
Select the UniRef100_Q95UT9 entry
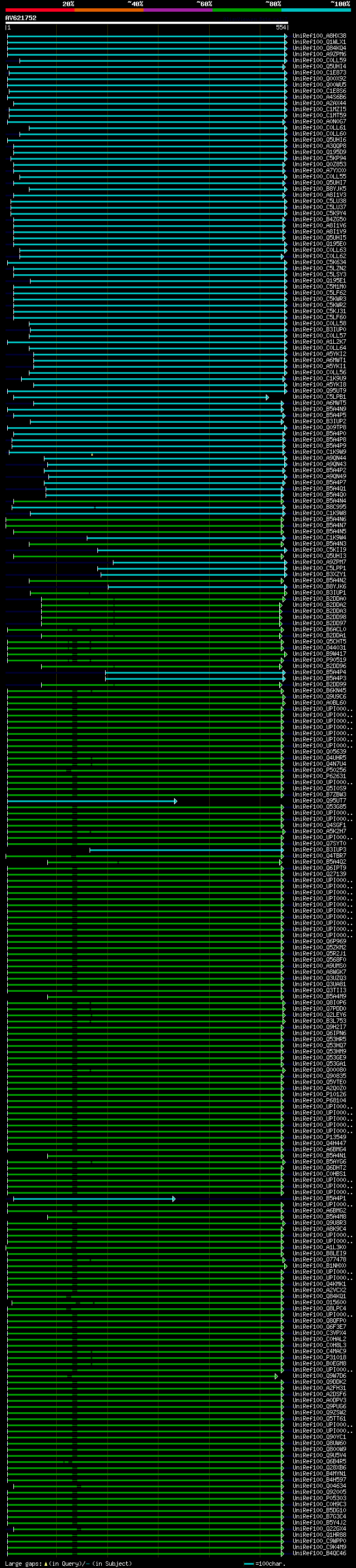[x=319, y=391]
